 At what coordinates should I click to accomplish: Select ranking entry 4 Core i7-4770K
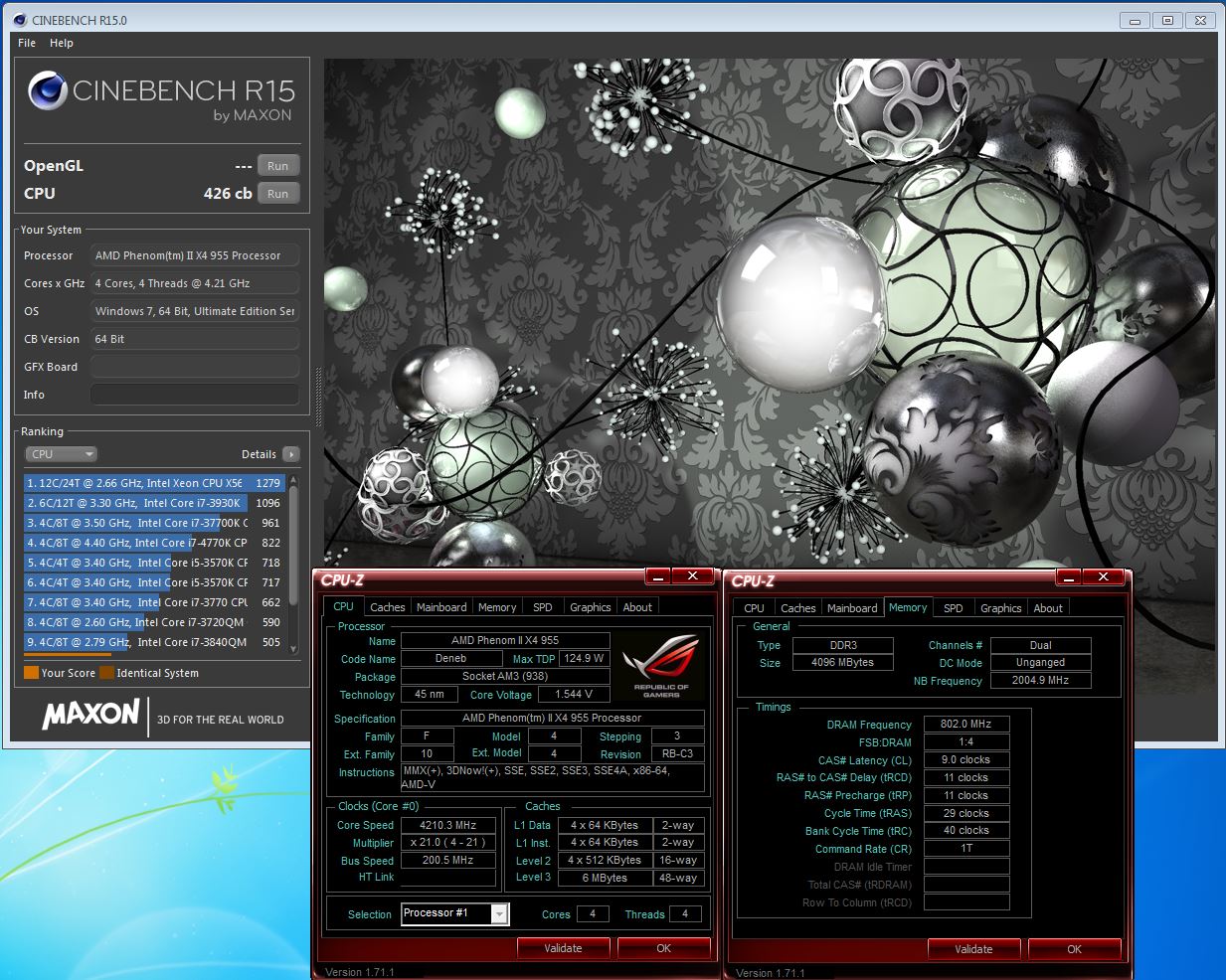point(154,543)
